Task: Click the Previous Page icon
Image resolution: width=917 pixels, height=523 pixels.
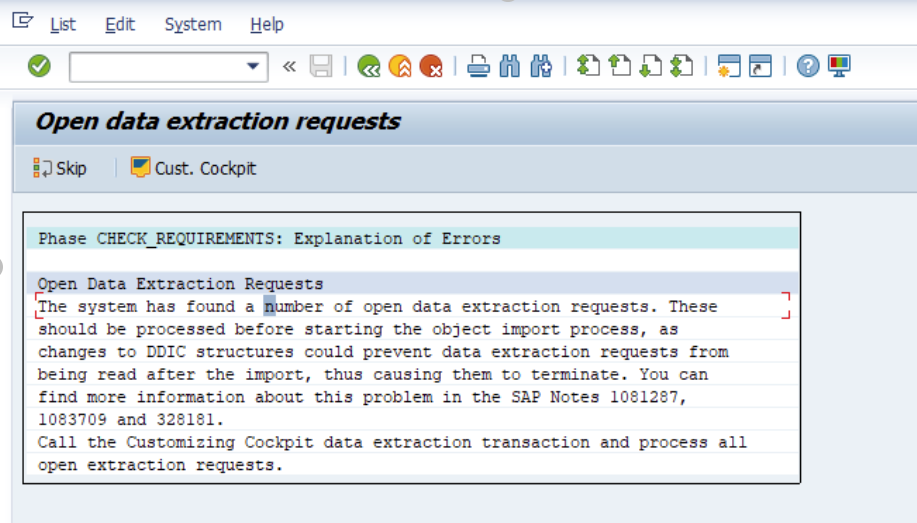Action: (619, 67)
